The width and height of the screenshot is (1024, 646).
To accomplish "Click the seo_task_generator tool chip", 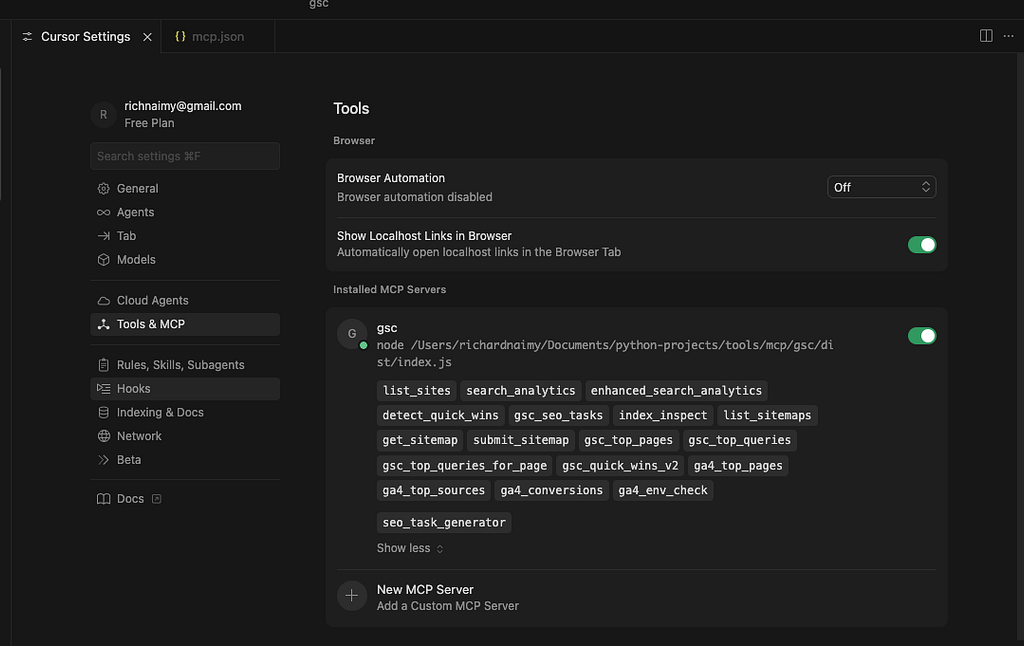I will [444, 523].
